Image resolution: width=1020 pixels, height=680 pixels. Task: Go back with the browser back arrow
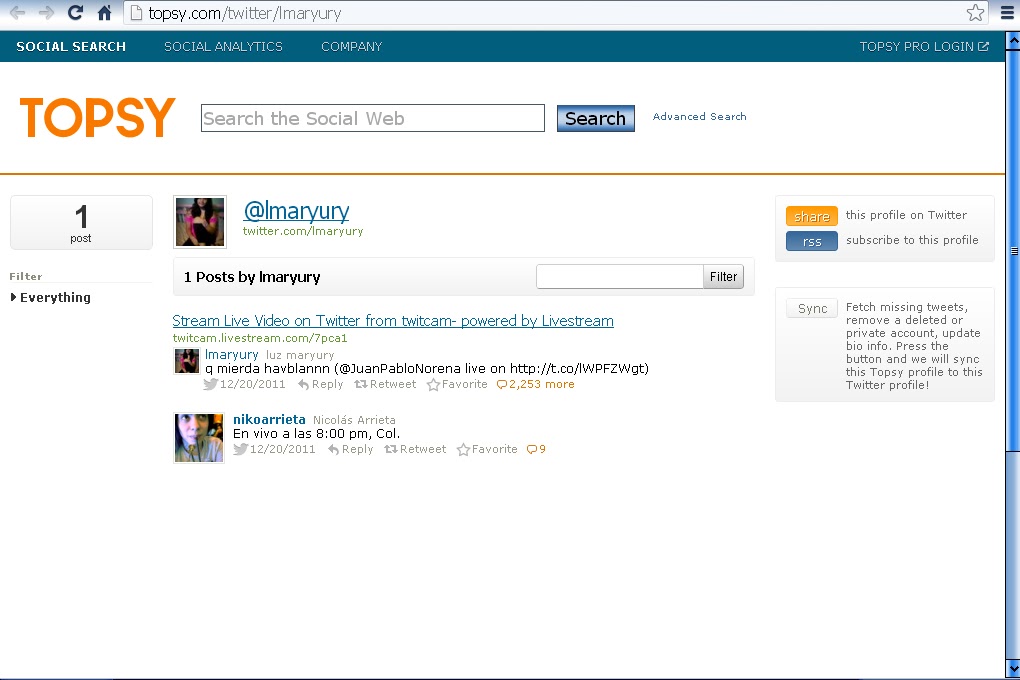click(18, 13)
